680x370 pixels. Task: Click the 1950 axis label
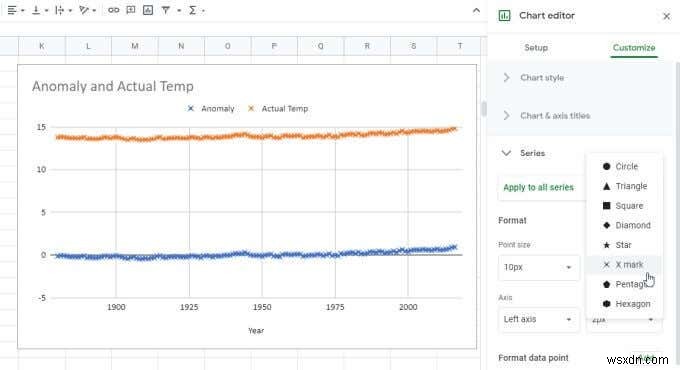tap(262, 307)
